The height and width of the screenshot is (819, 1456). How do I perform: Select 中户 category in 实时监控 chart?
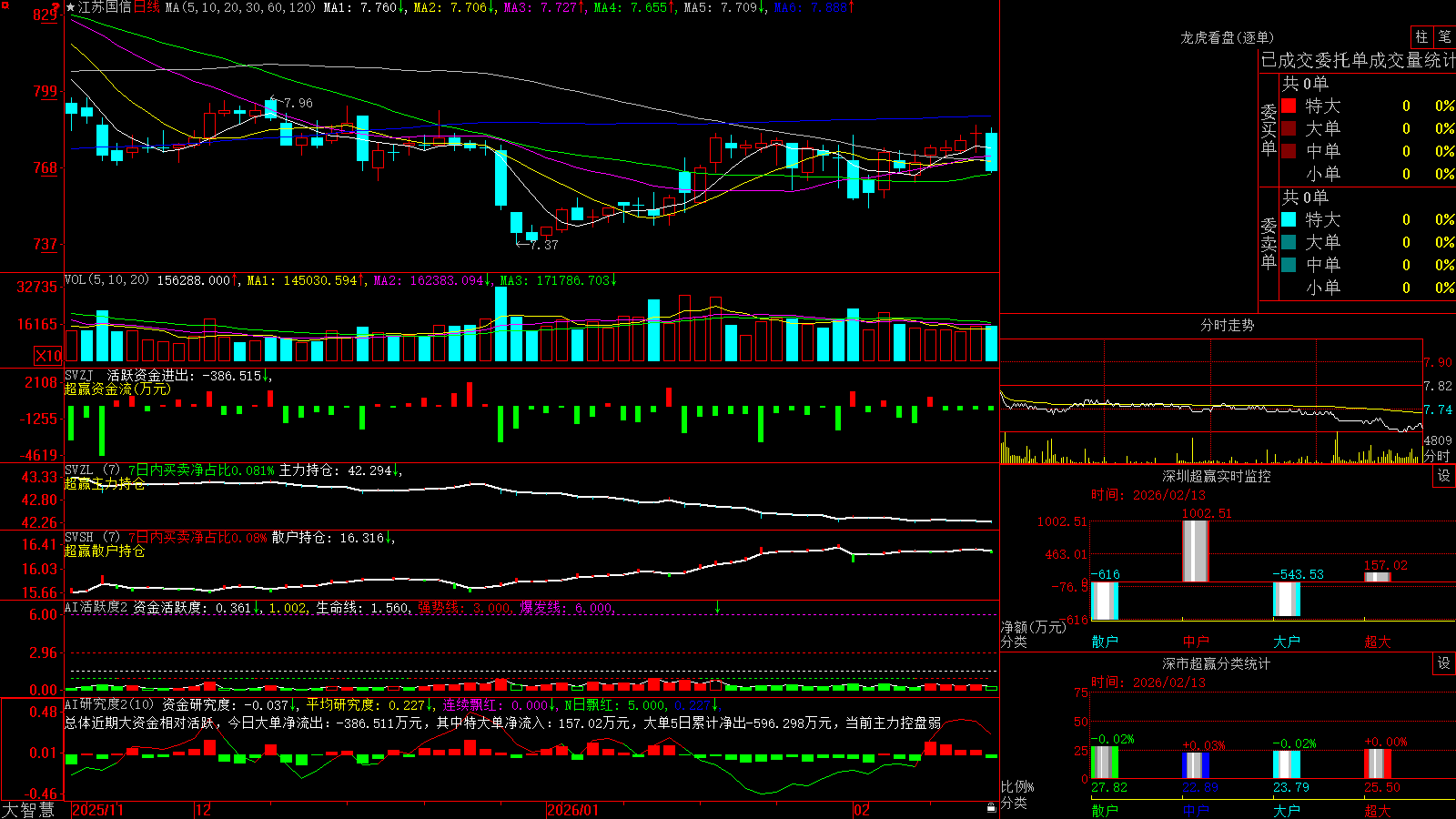1196,642
